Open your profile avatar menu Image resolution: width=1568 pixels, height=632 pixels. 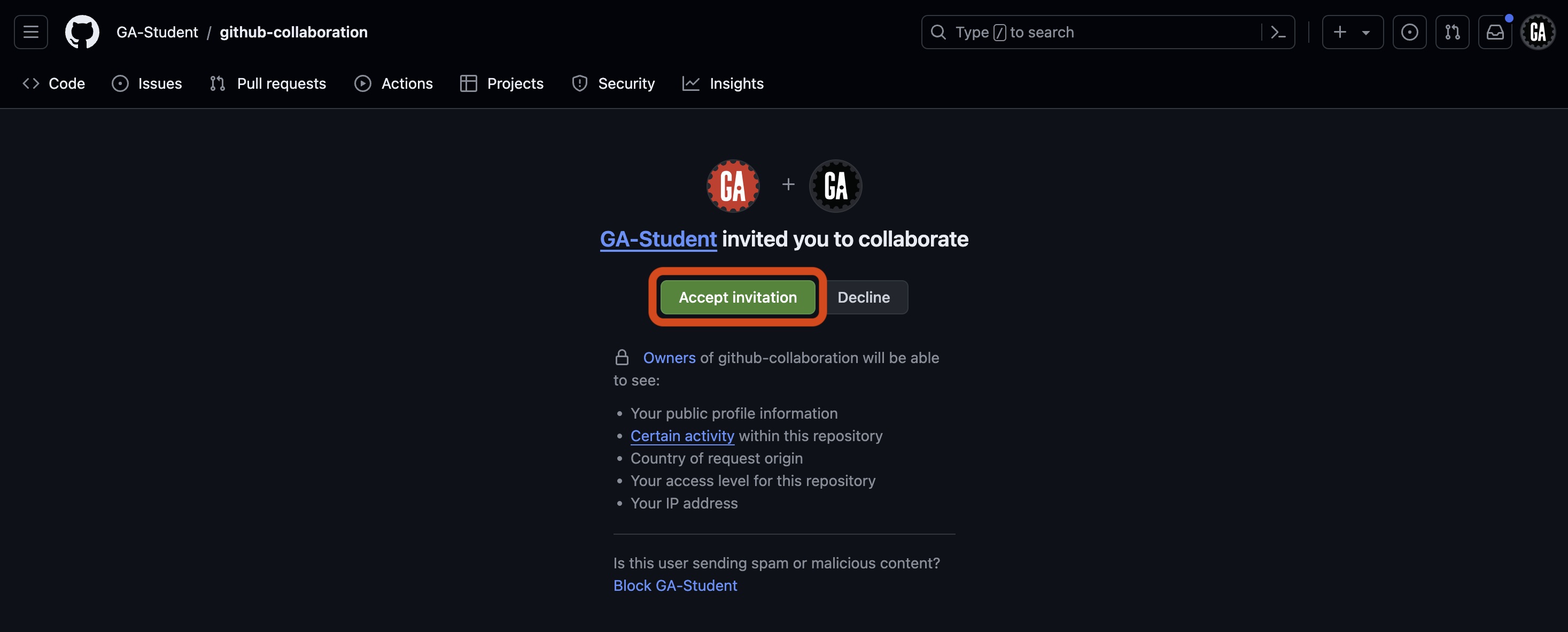point(1538,32)
